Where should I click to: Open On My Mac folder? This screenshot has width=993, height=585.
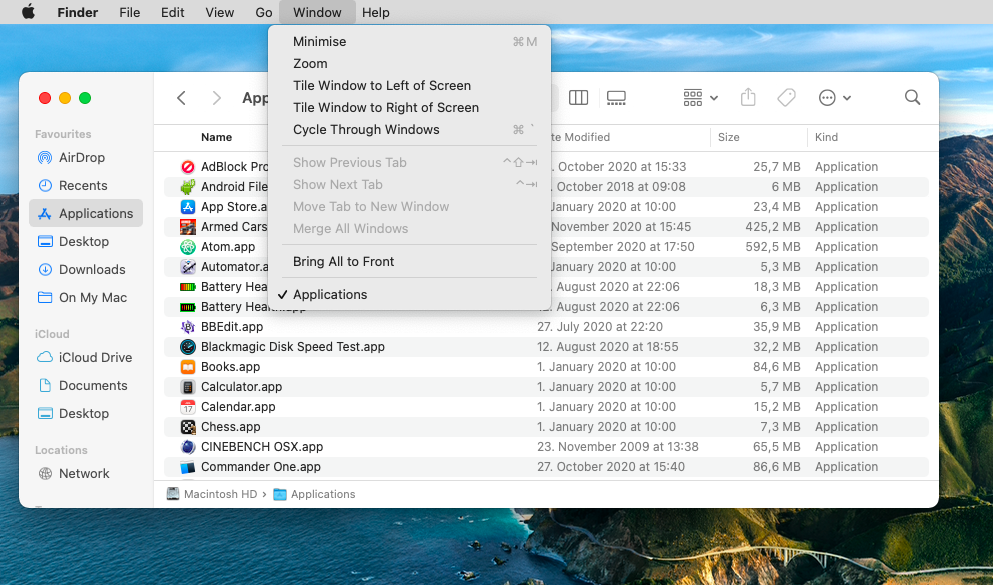point(85,298)
